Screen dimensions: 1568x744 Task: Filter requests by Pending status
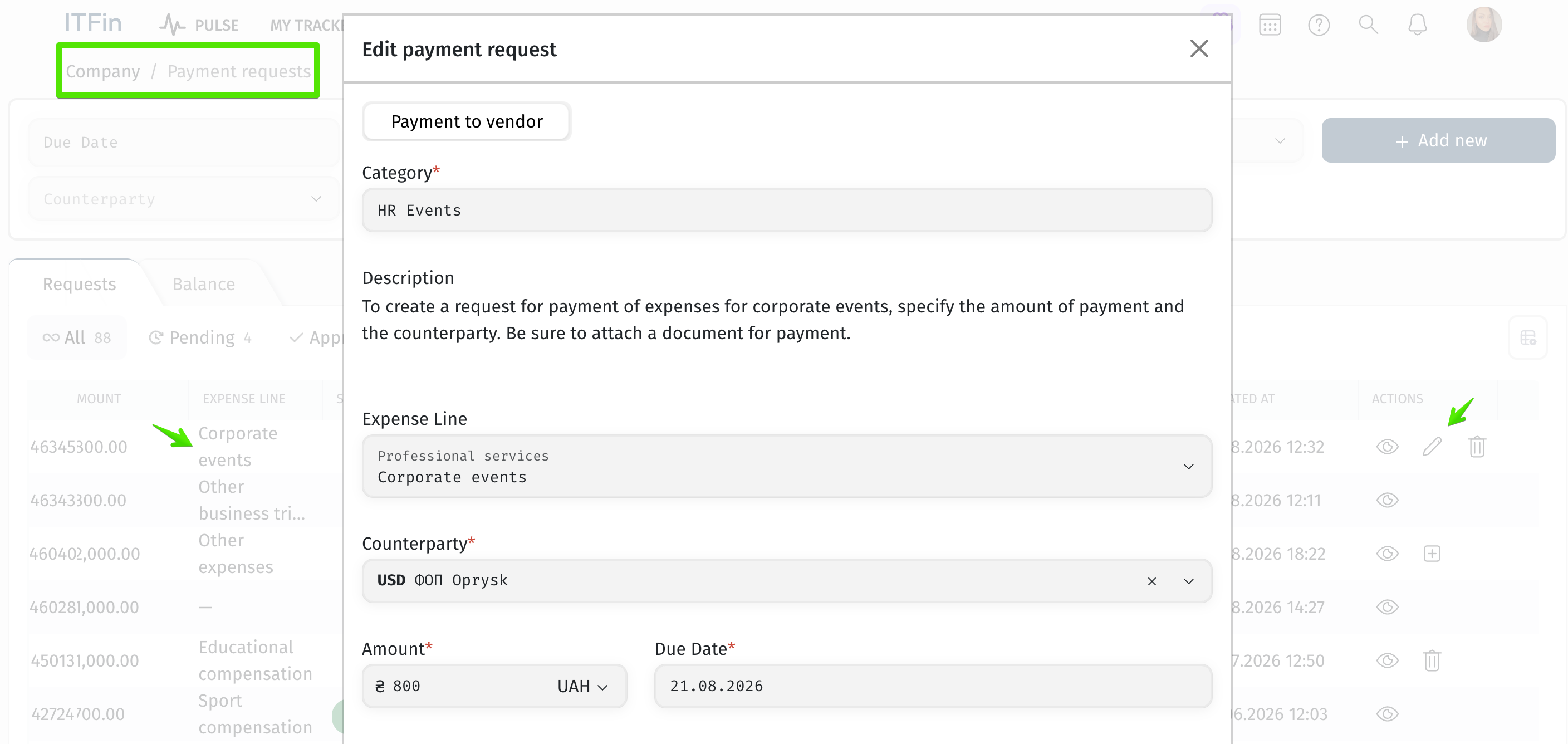point(200,337)
